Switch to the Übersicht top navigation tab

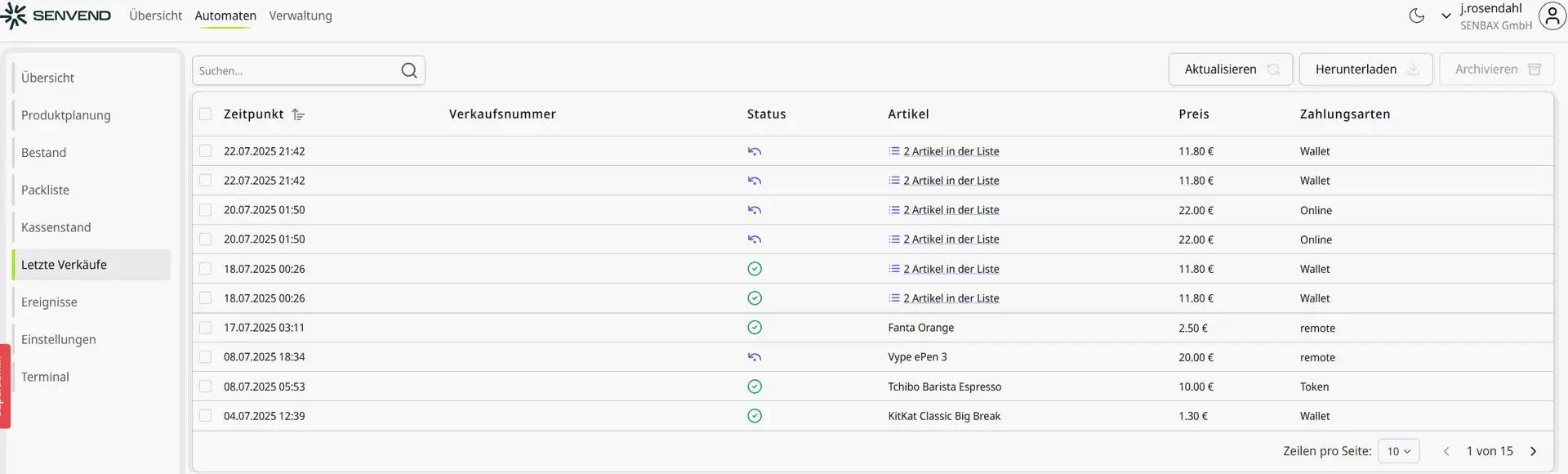click(x=155, y=16)
